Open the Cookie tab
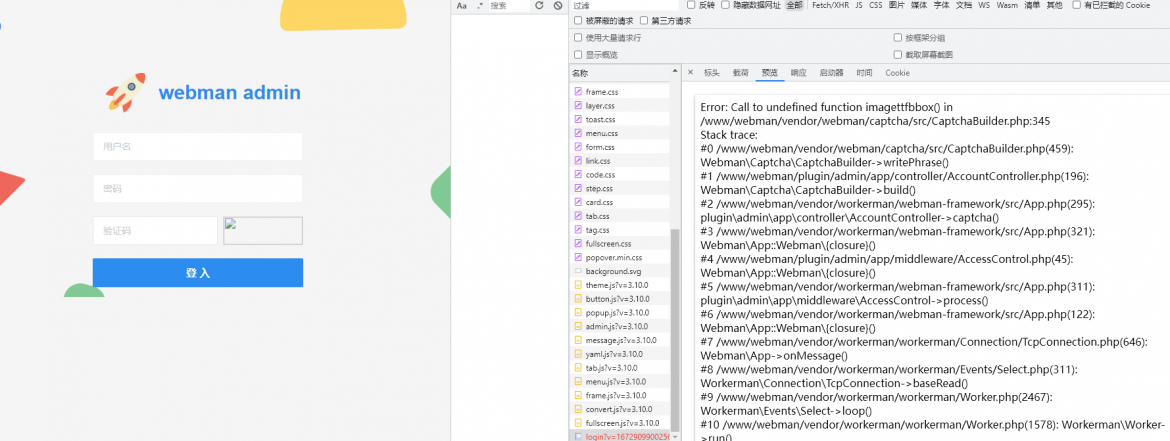 (897, 72)
